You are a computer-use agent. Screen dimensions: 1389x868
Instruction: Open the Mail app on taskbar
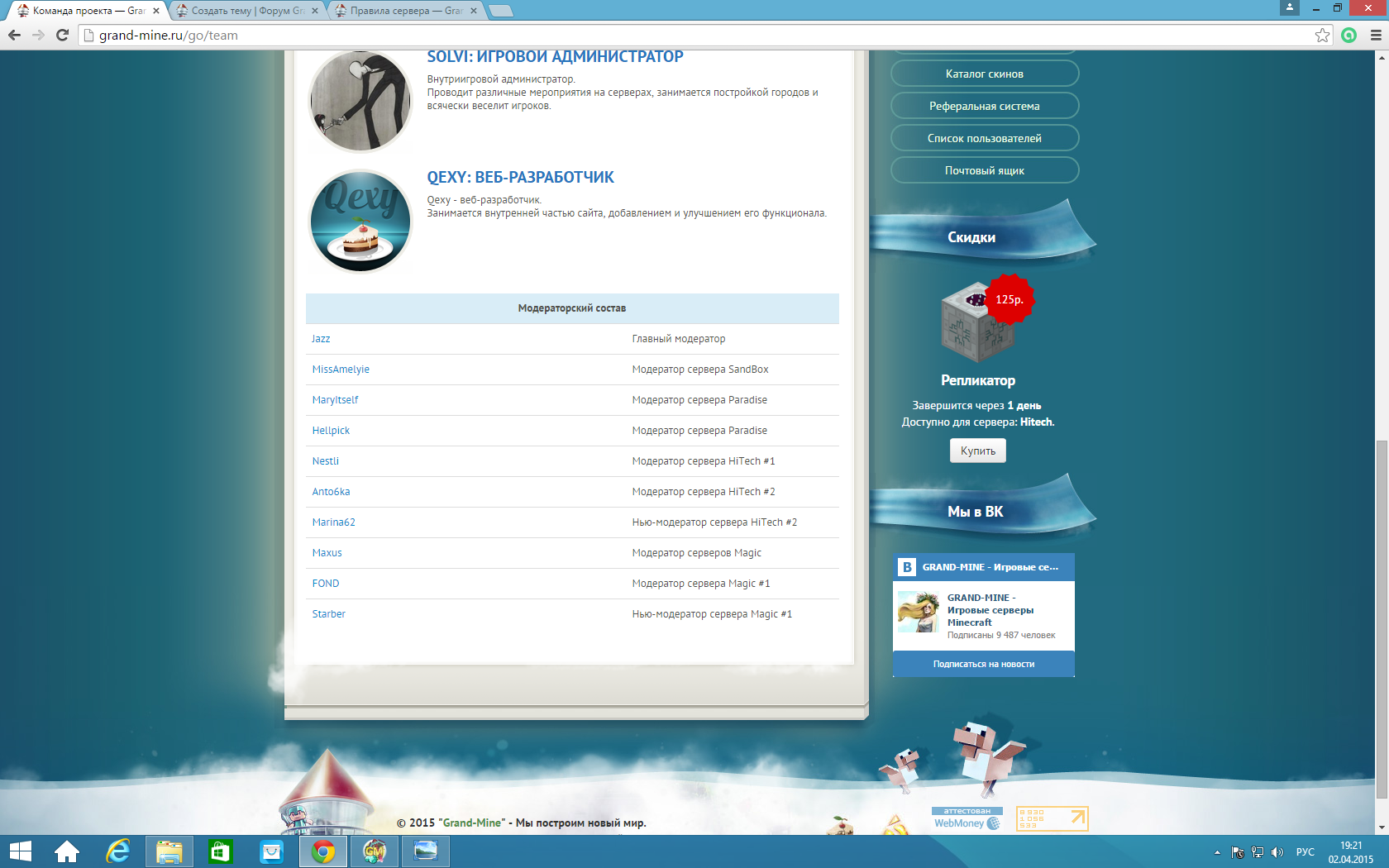click(x=271, y=851)
